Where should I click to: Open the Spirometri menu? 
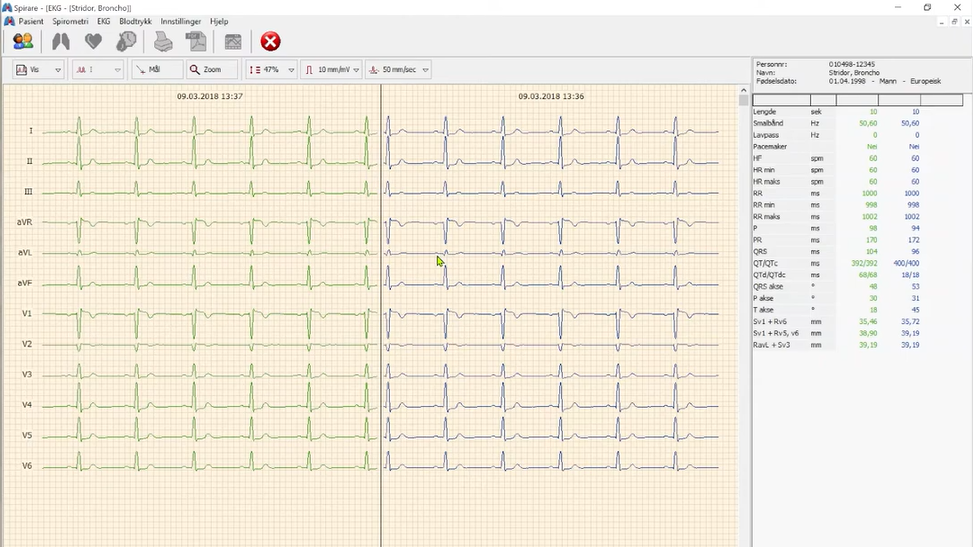(x=70, y=21)
